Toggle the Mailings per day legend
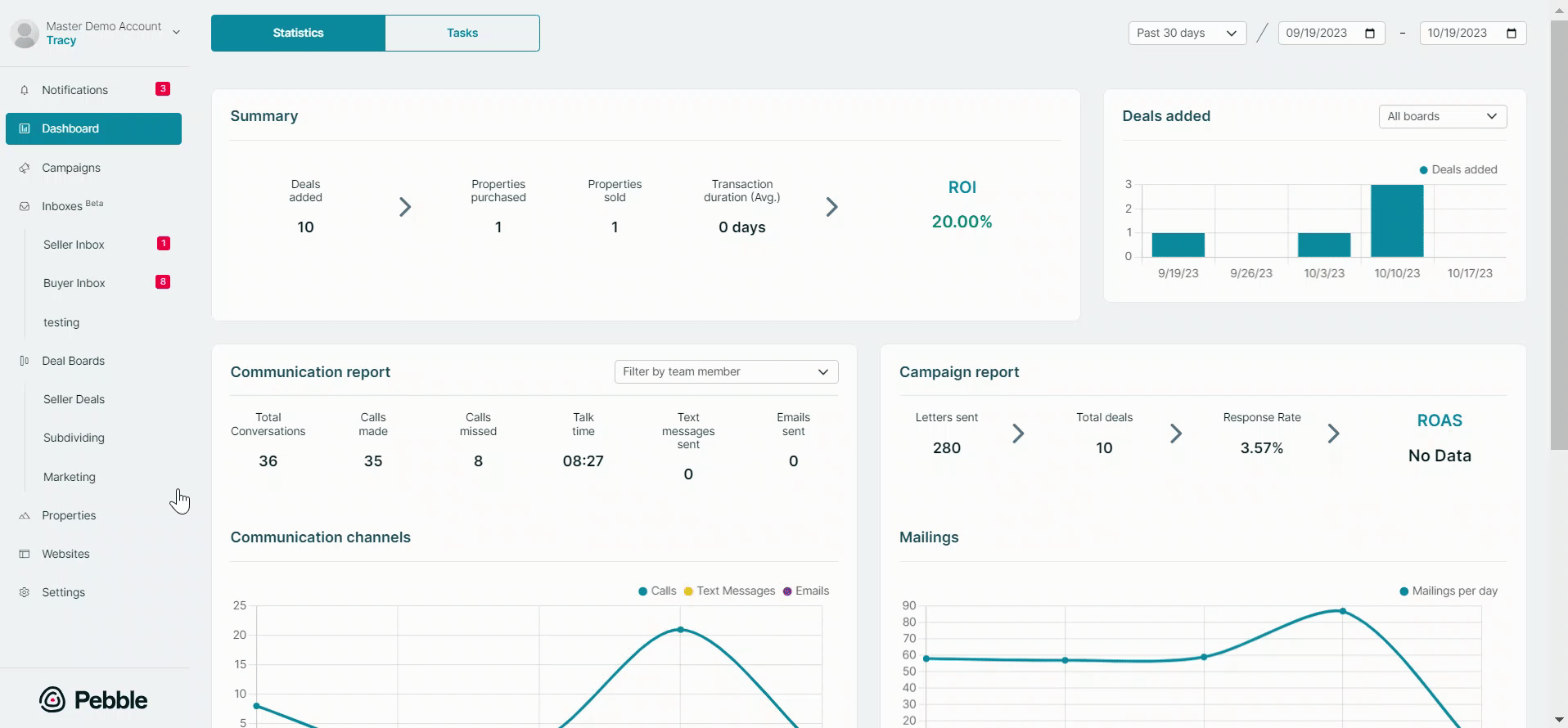 1449,591
